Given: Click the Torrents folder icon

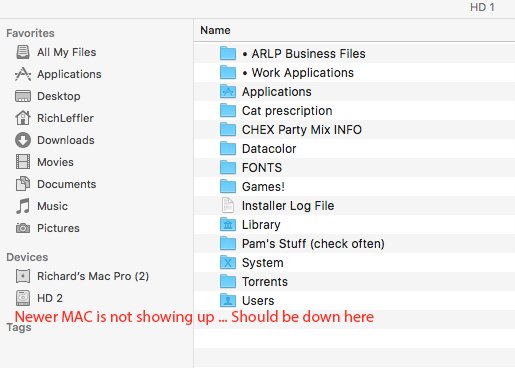Looking at the screenshot, I should coord(228,281).
